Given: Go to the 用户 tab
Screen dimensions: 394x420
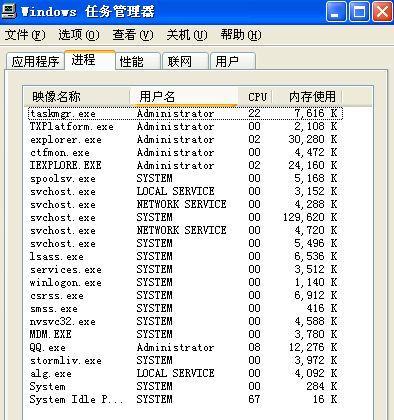Looking at the screenshot, I should (233, 61).
